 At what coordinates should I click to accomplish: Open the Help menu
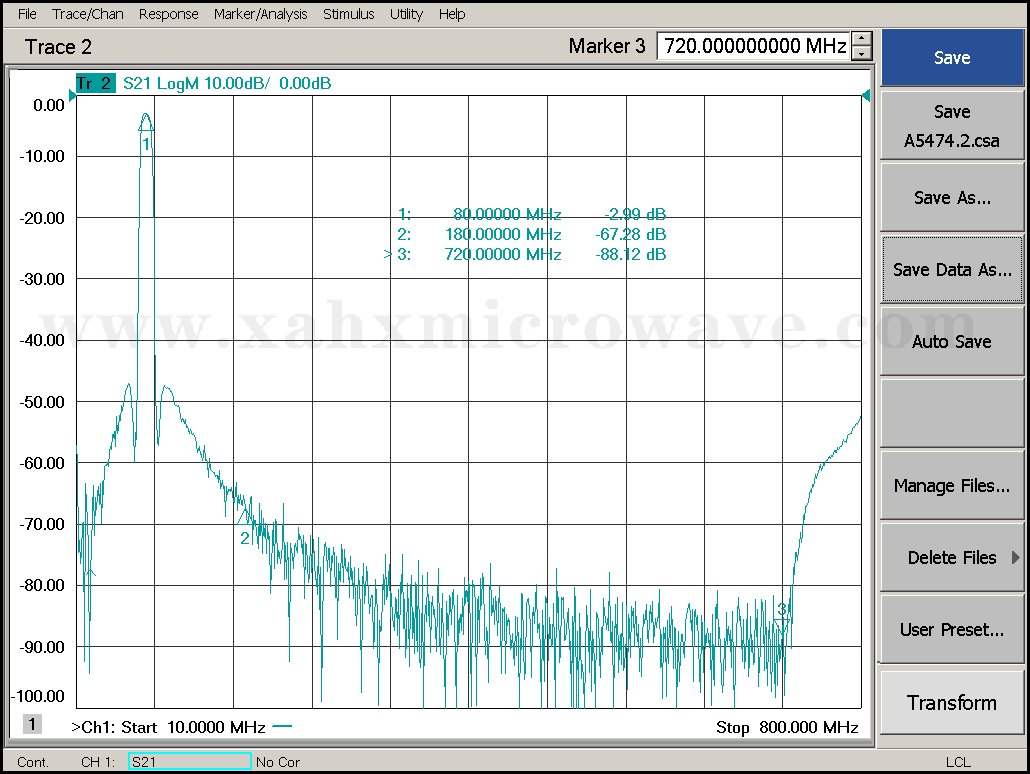(452, 14)
